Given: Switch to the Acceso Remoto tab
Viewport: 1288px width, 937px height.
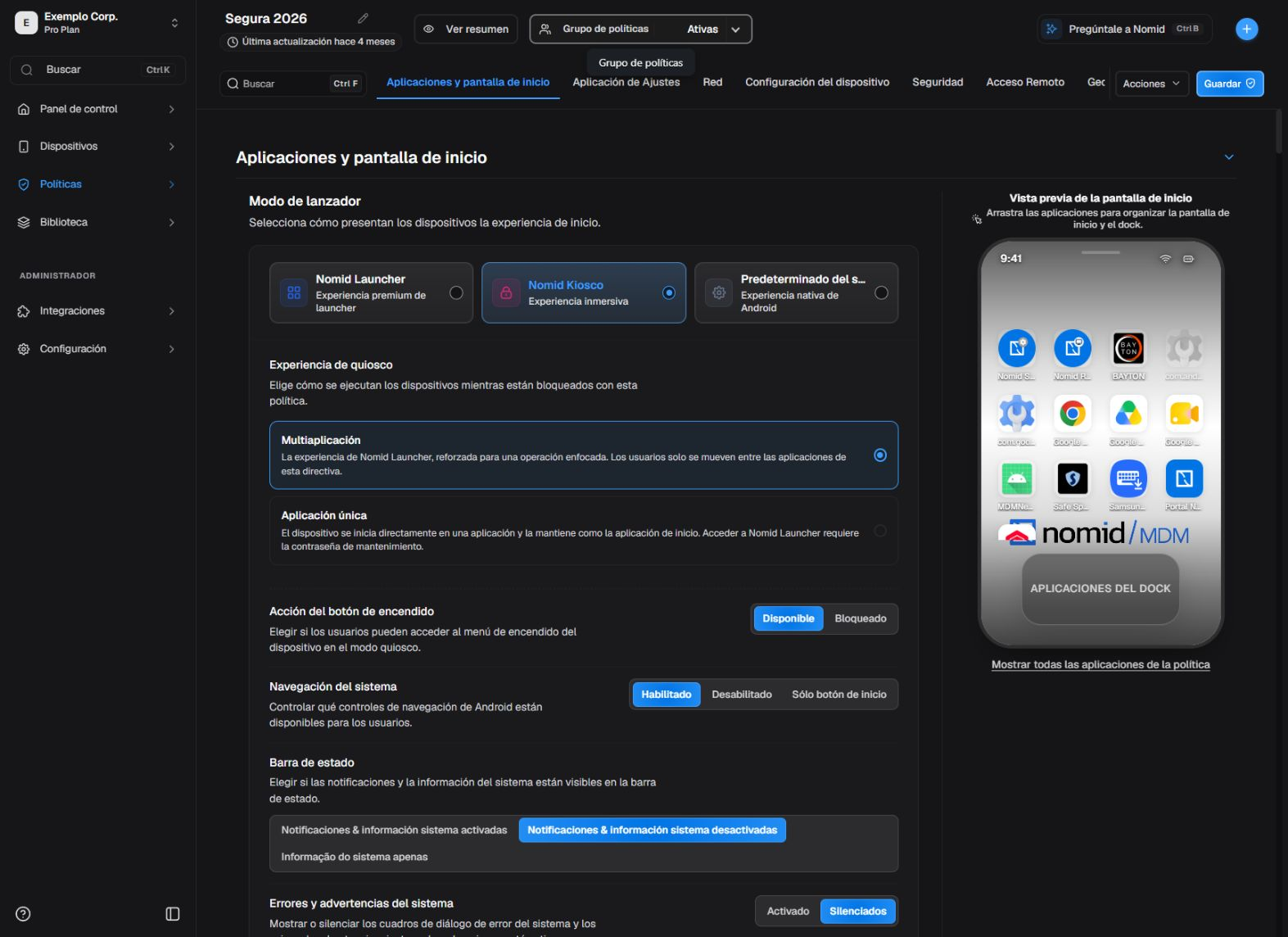Looking at the screenshot, I should click(x=1025, y=82).
